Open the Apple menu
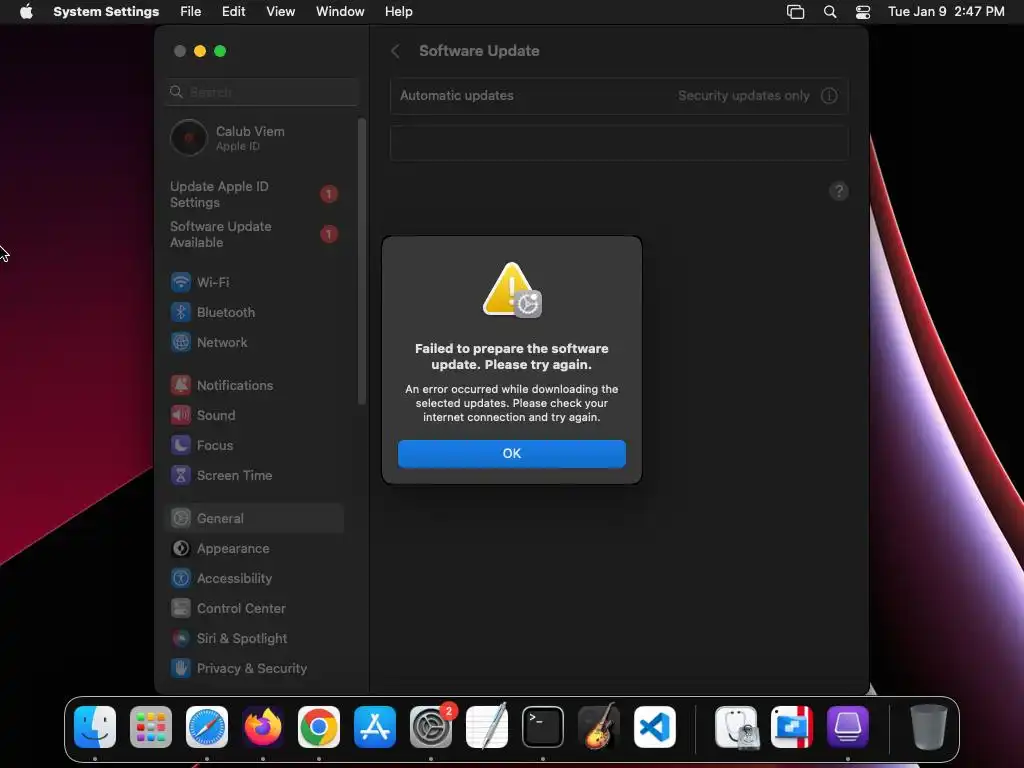1024x768 pixels. pyautogui.click(x=26, y=12)
